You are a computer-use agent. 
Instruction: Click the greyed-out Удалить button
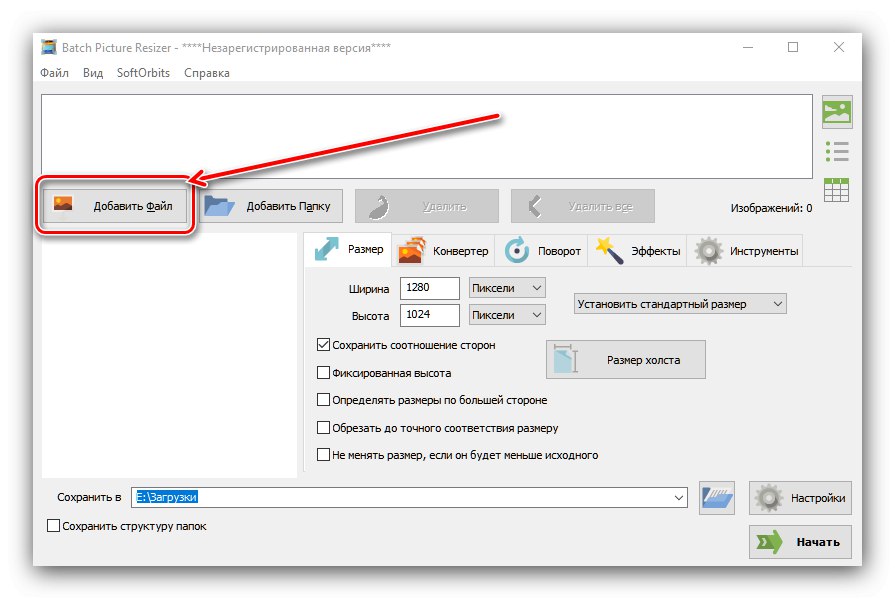pyautogui.click(x=427, y=206)
